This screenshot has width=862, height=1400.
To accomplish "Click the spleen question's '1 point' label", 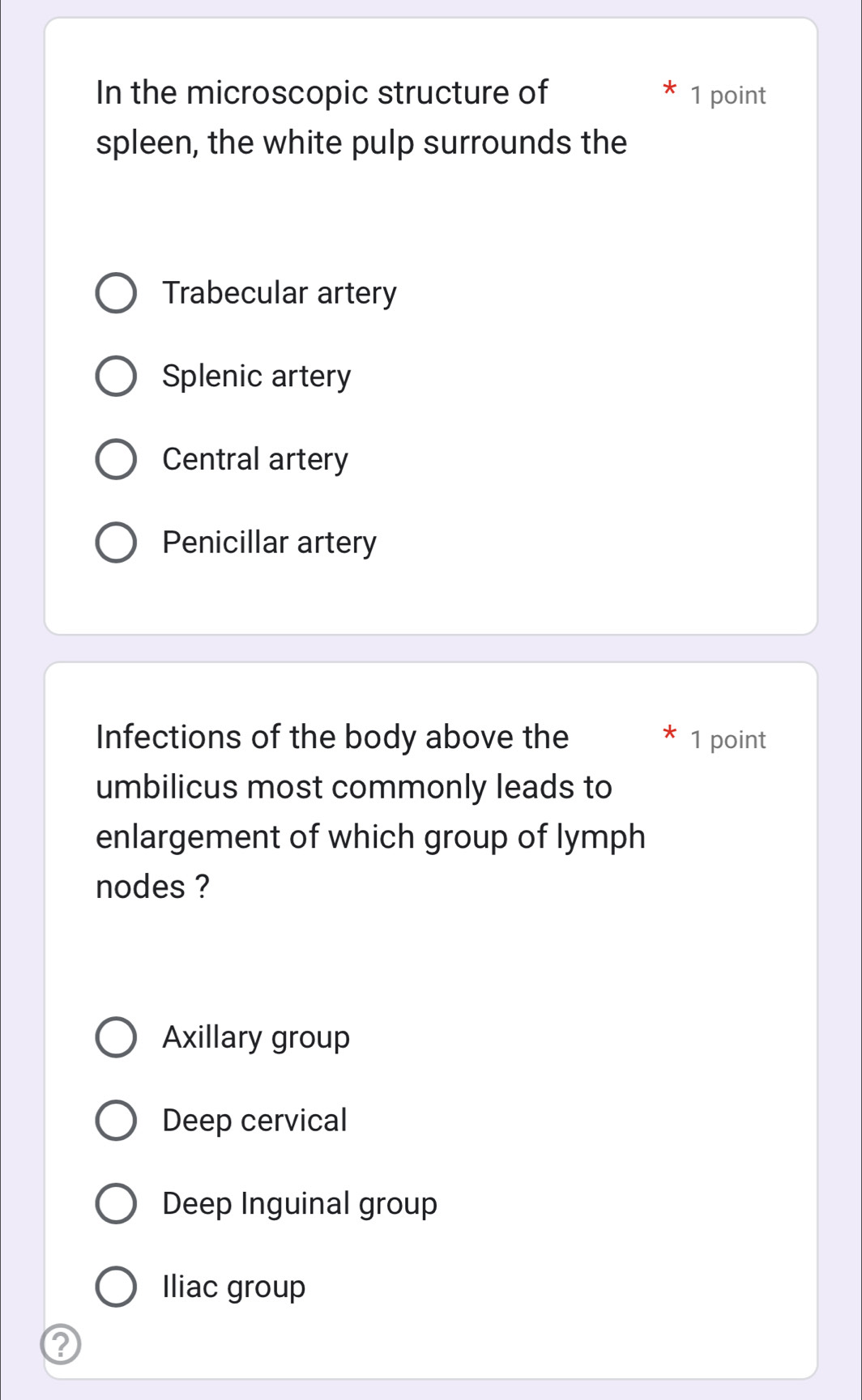I will (728, 96).
